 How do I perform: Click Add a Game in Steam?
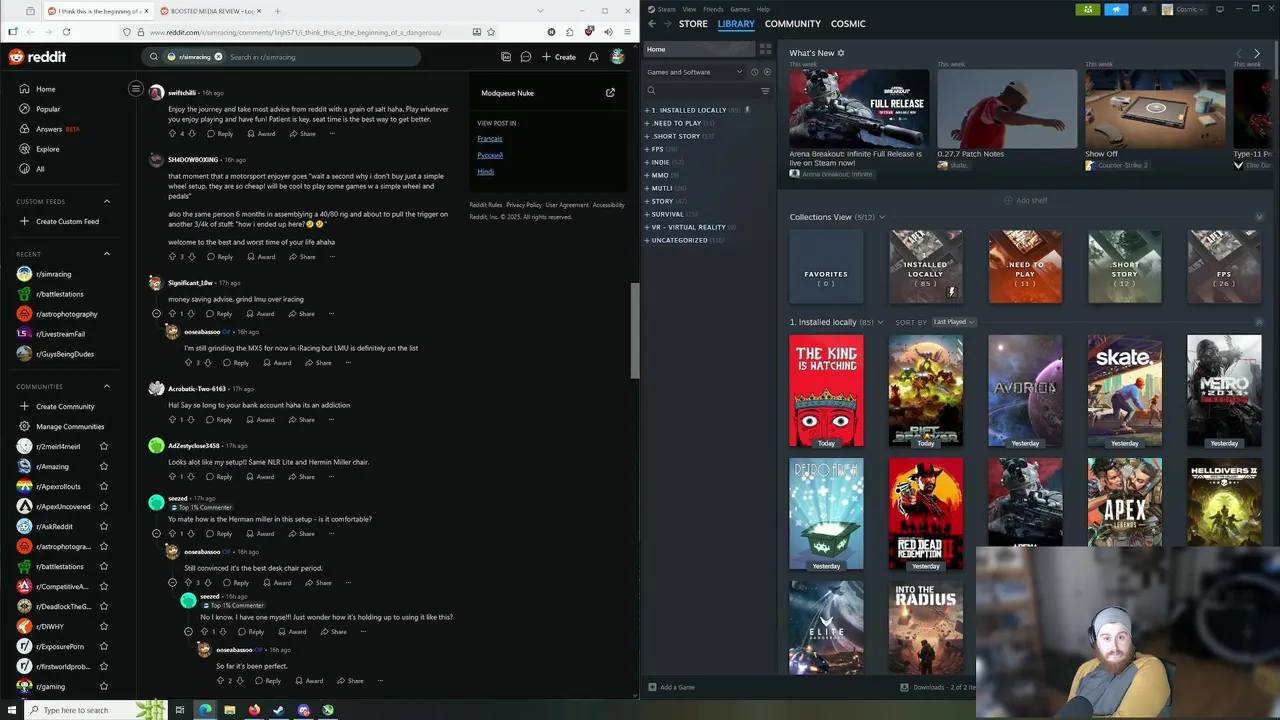[671, 687]
